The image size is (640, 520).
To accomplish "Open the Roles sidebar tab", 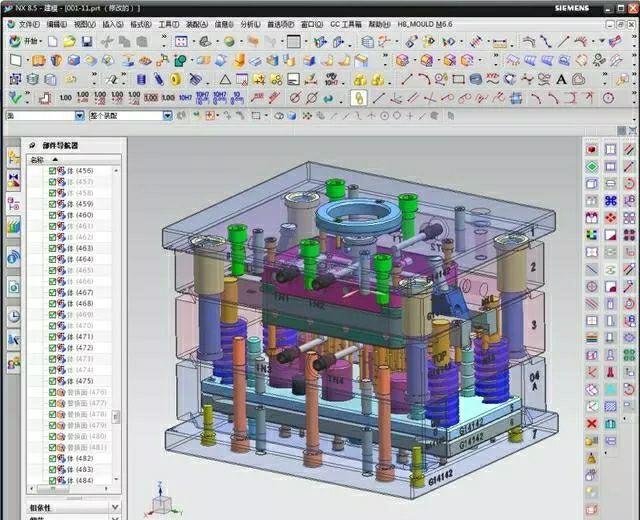I will [13, 362].
